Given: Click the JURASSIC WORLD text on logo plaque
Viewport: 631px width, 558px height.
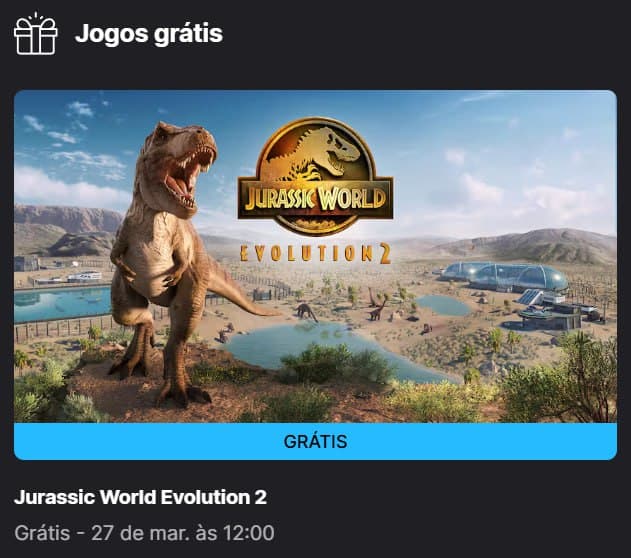Looking at the screenshot, I should 316,199.
